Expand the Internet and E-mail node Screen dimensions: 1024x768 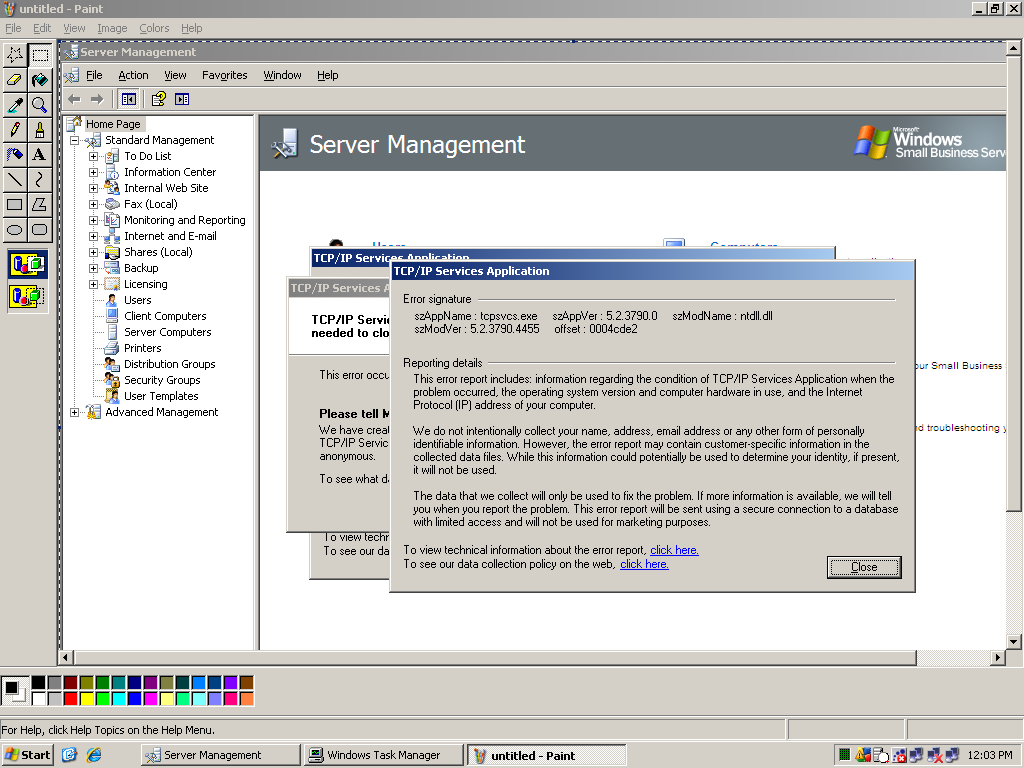coord(93,236)
